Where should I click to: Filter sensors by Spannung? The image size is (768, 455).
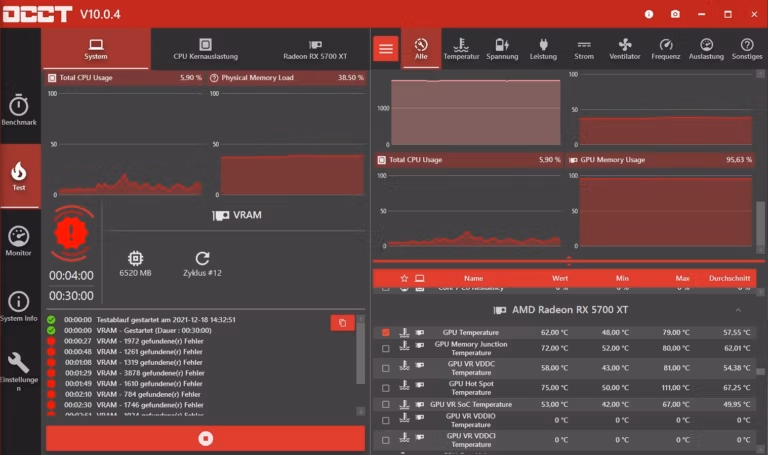pos(502,49)
